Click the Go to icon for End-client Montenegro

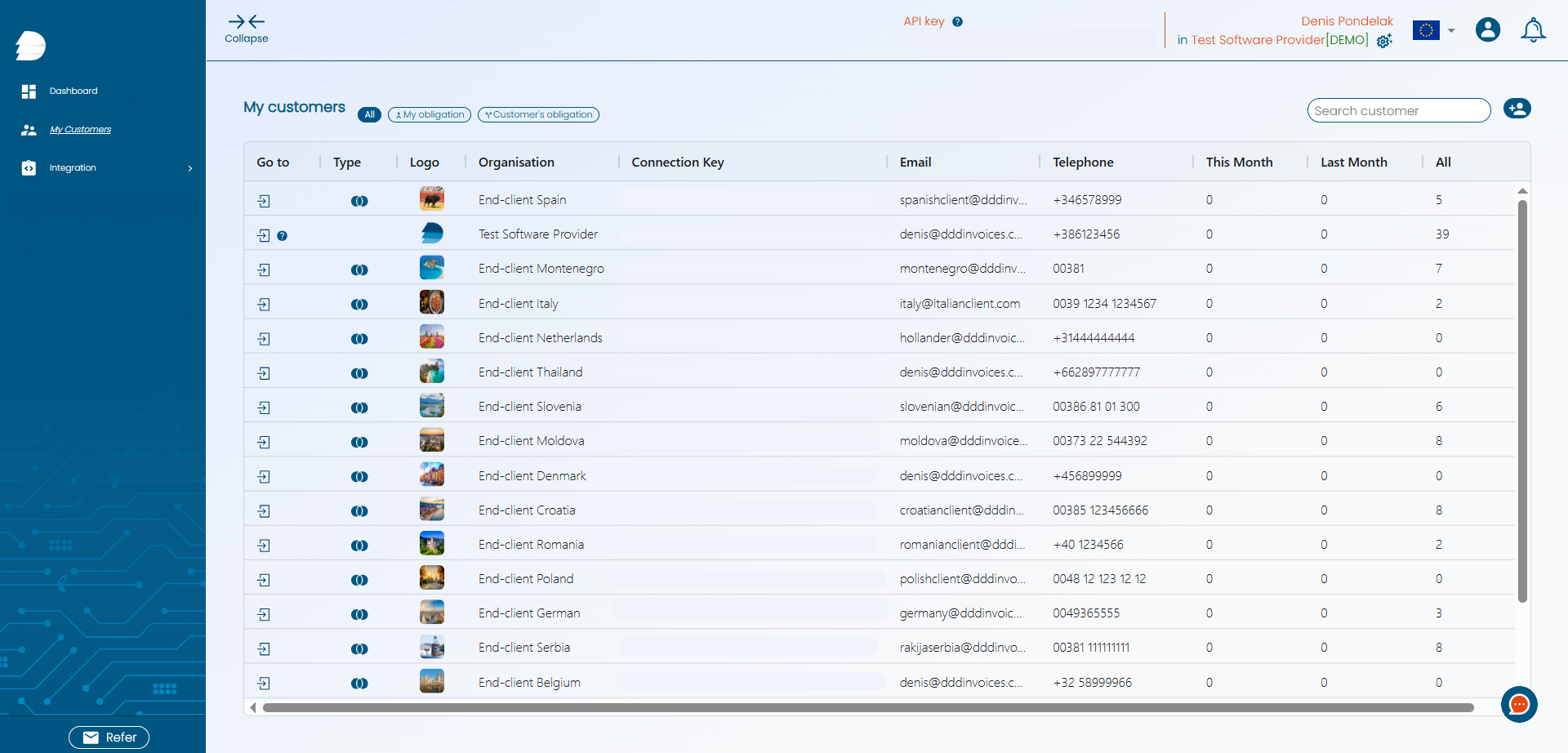point(264,270)
